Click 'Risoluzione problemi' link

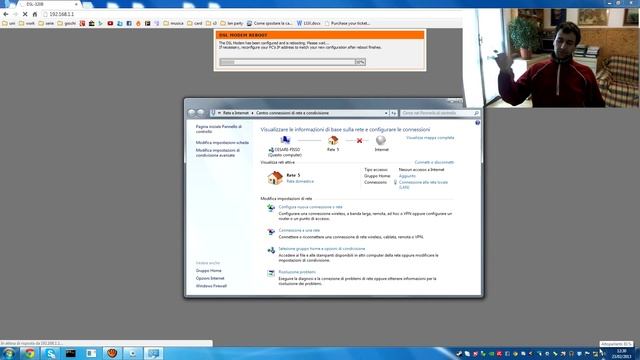[x=297, y=272]
